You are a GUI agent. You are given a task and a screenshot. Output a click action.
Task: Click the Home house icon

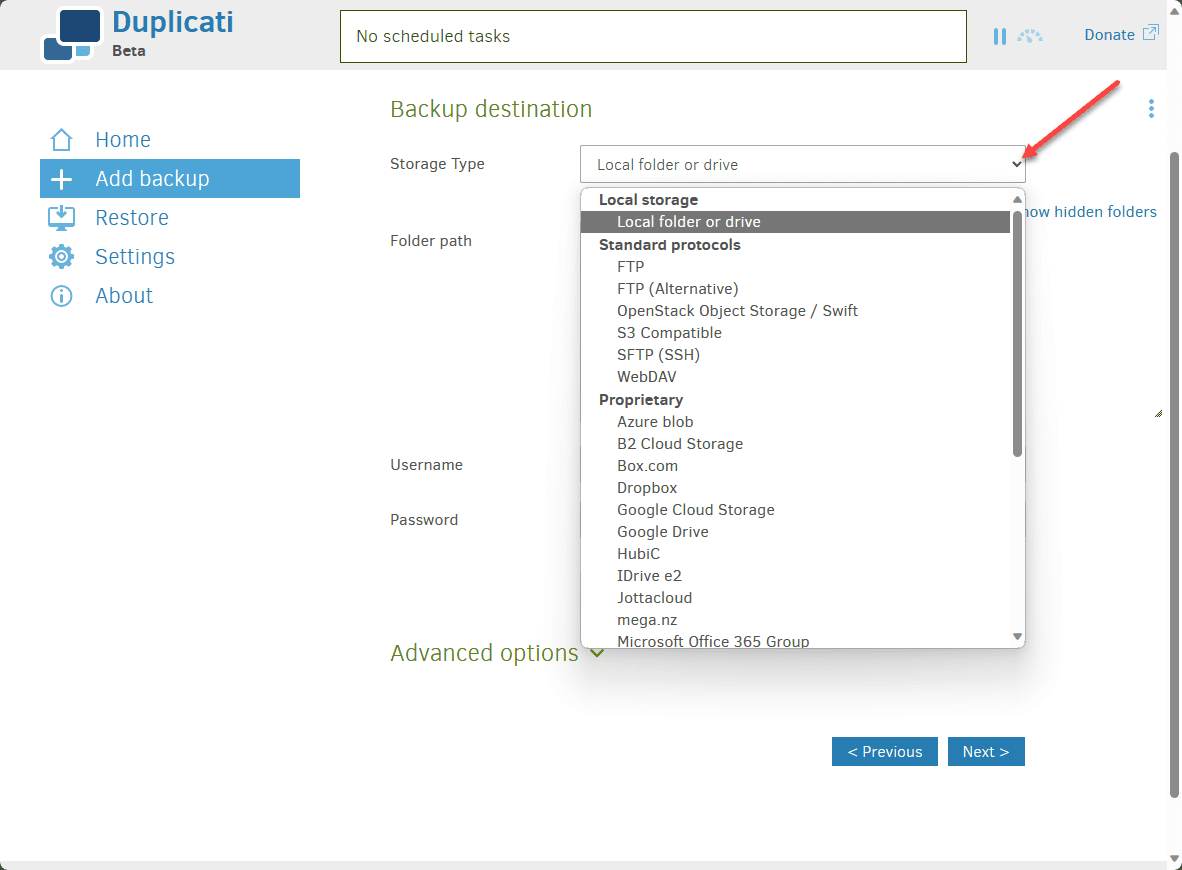click(61, 139)
